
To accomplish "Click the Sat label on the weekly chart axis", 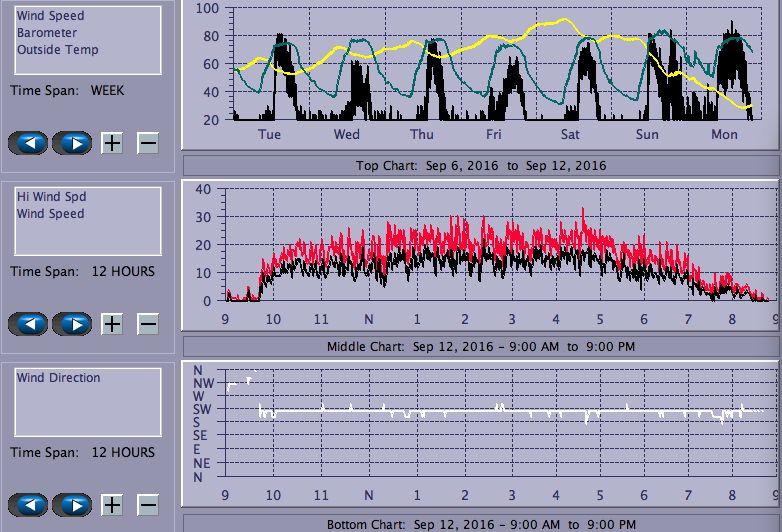I will click(x=570, y=134).
